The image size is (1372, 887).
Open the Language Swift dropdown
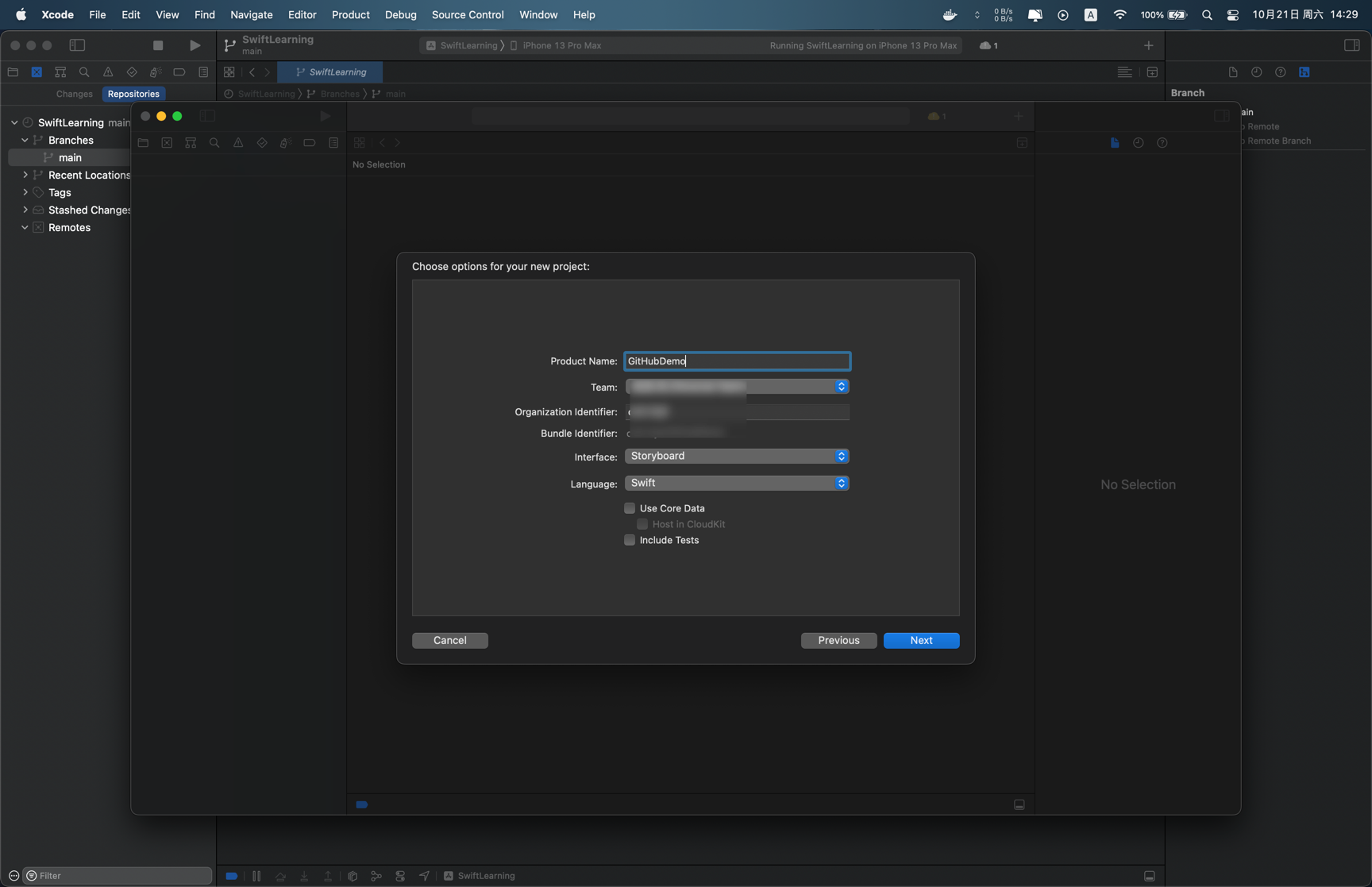736,483
